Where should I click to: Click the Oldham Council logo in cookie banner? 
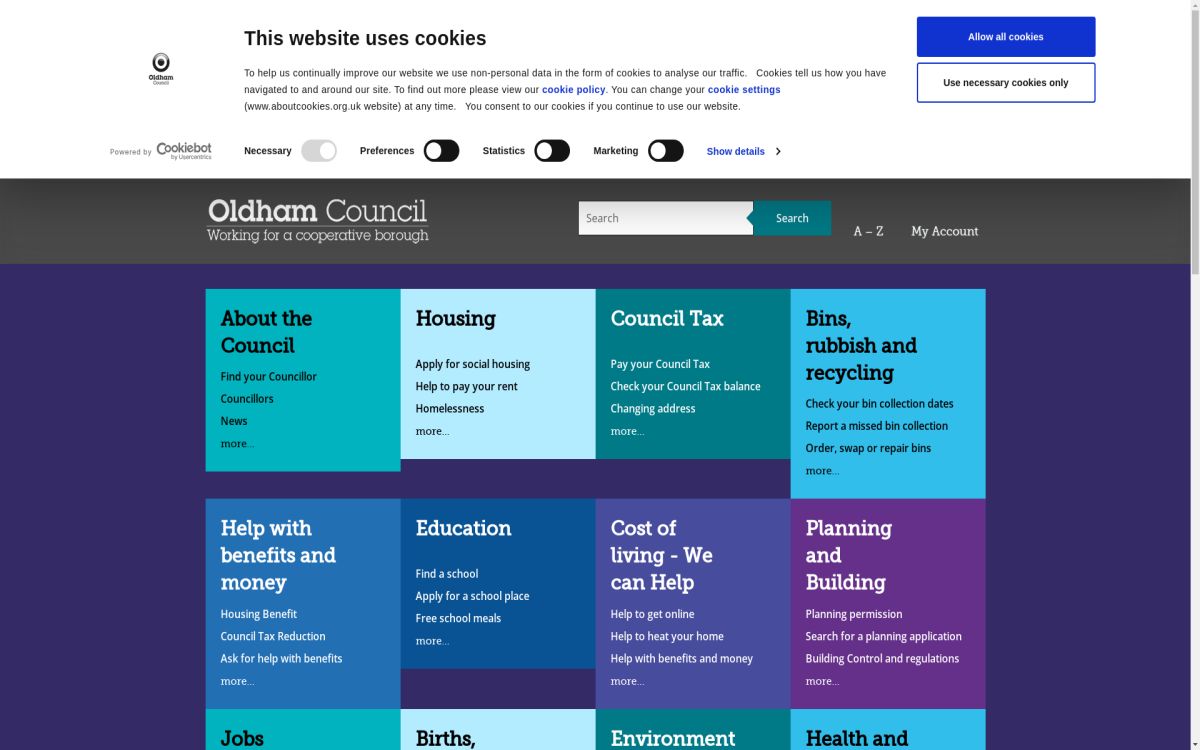pos(160,67)
